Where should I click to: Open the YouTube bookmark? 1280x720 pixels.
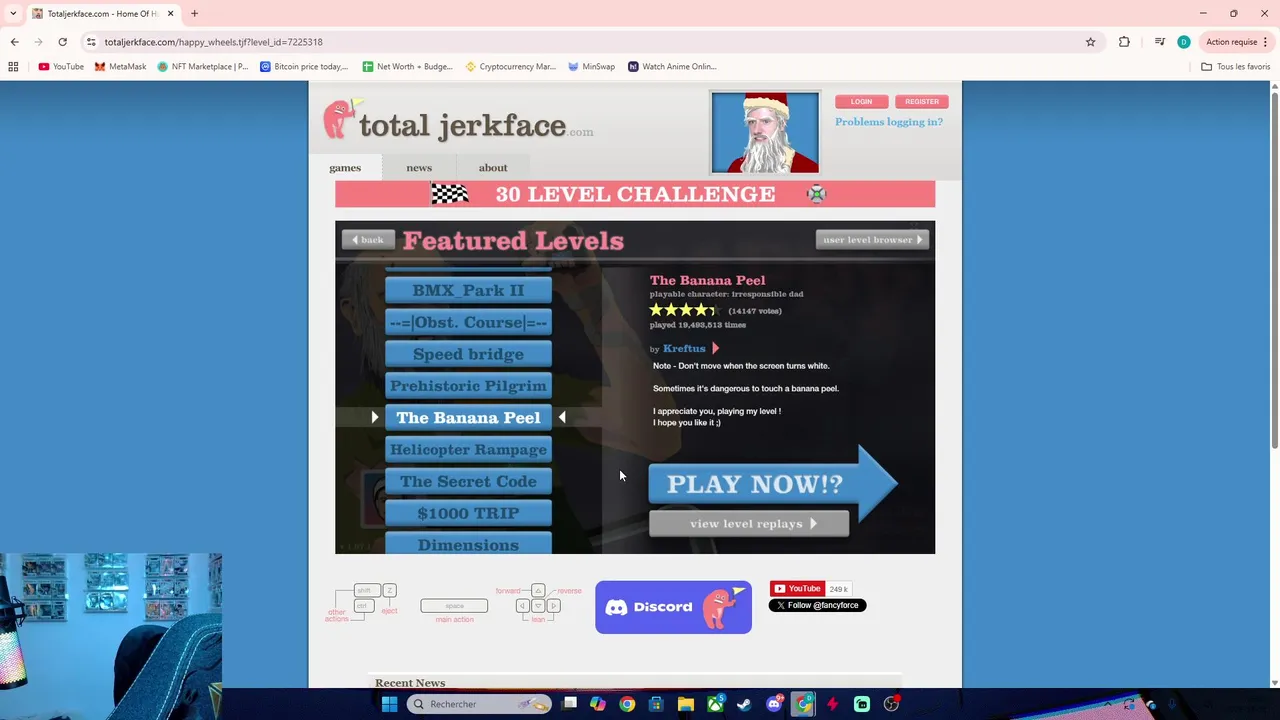point(61,67)
